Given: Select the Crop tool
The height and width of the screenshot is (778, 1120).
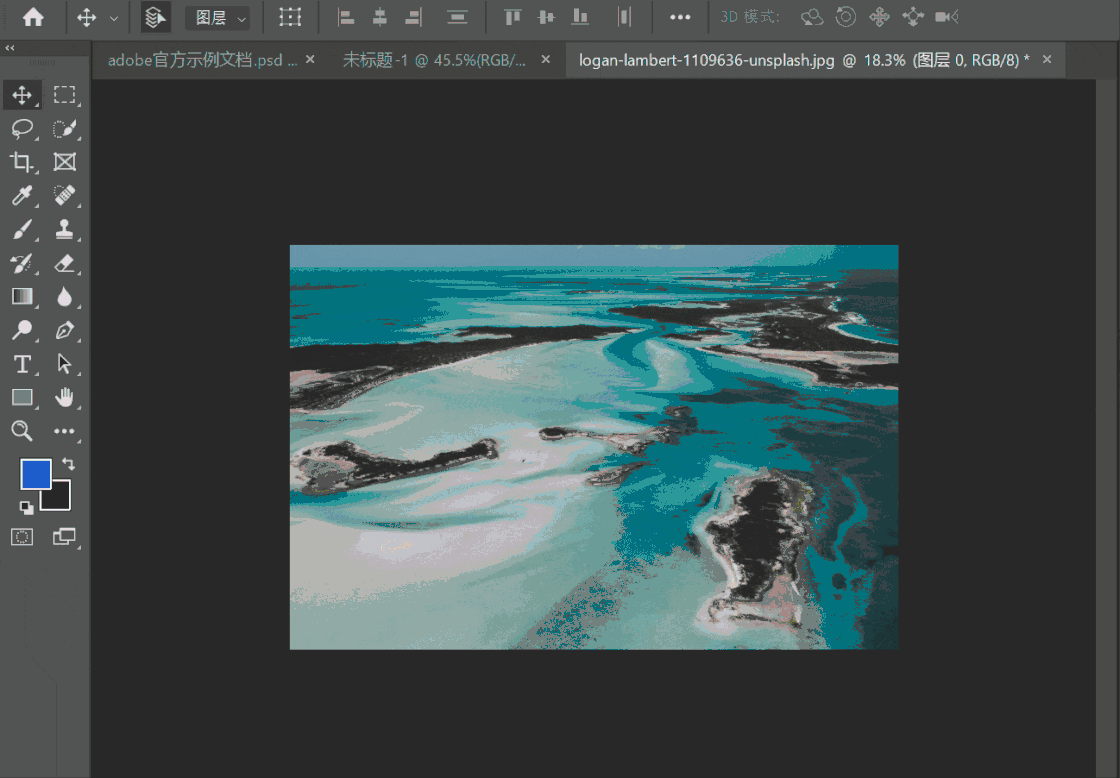Looking at the screenshot, I should coord(22,162).
